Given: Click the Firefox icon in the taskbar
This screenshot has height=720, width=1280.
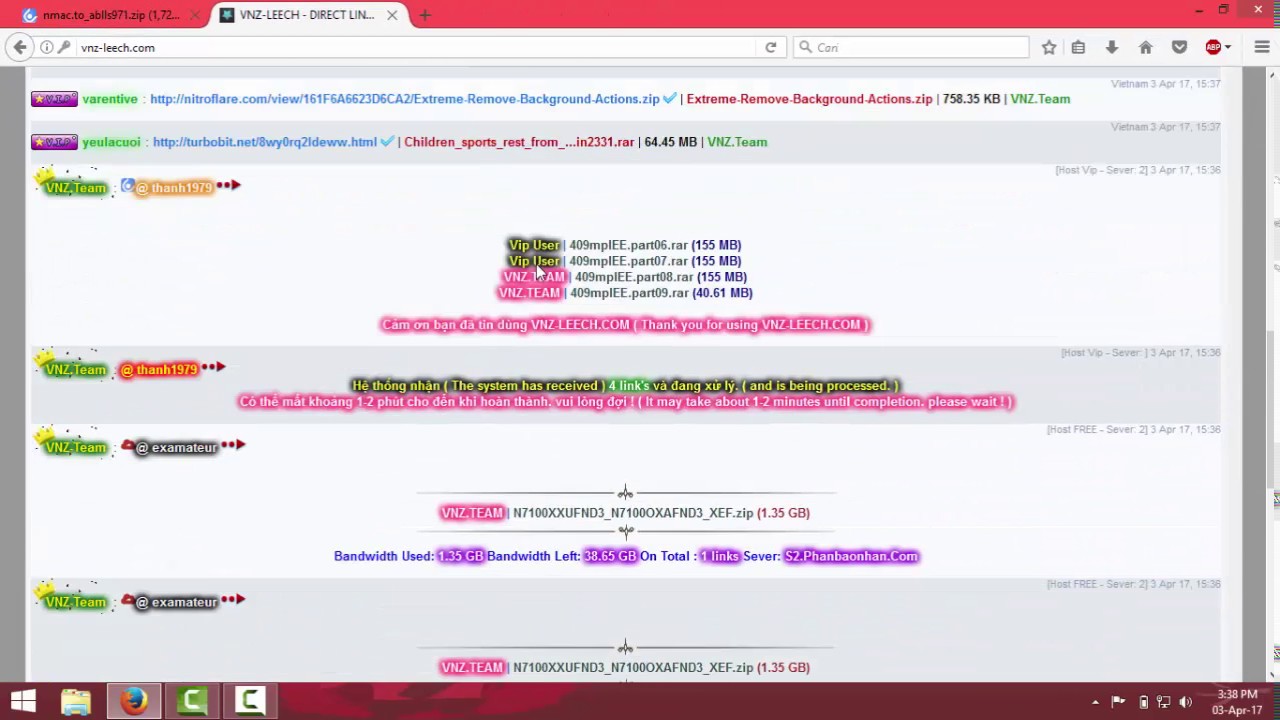Looking at the screenshot, I should 134,701.
